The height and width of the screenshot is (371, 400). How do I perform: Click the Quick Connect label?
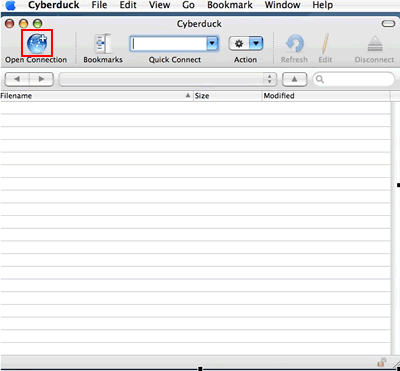(x=175, y=60)
